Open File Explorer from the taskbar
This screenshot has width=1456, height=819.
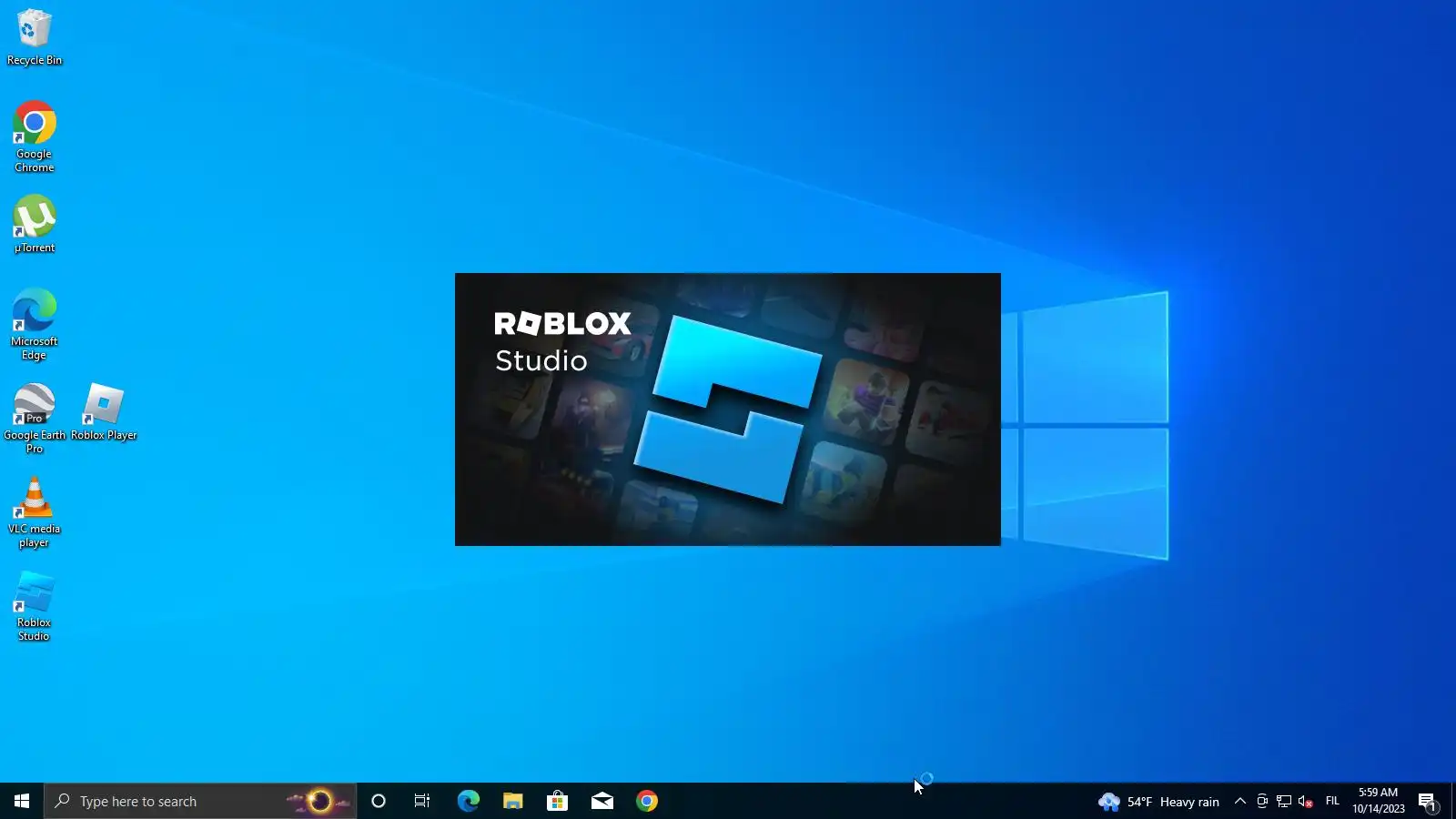coord(512,801)
